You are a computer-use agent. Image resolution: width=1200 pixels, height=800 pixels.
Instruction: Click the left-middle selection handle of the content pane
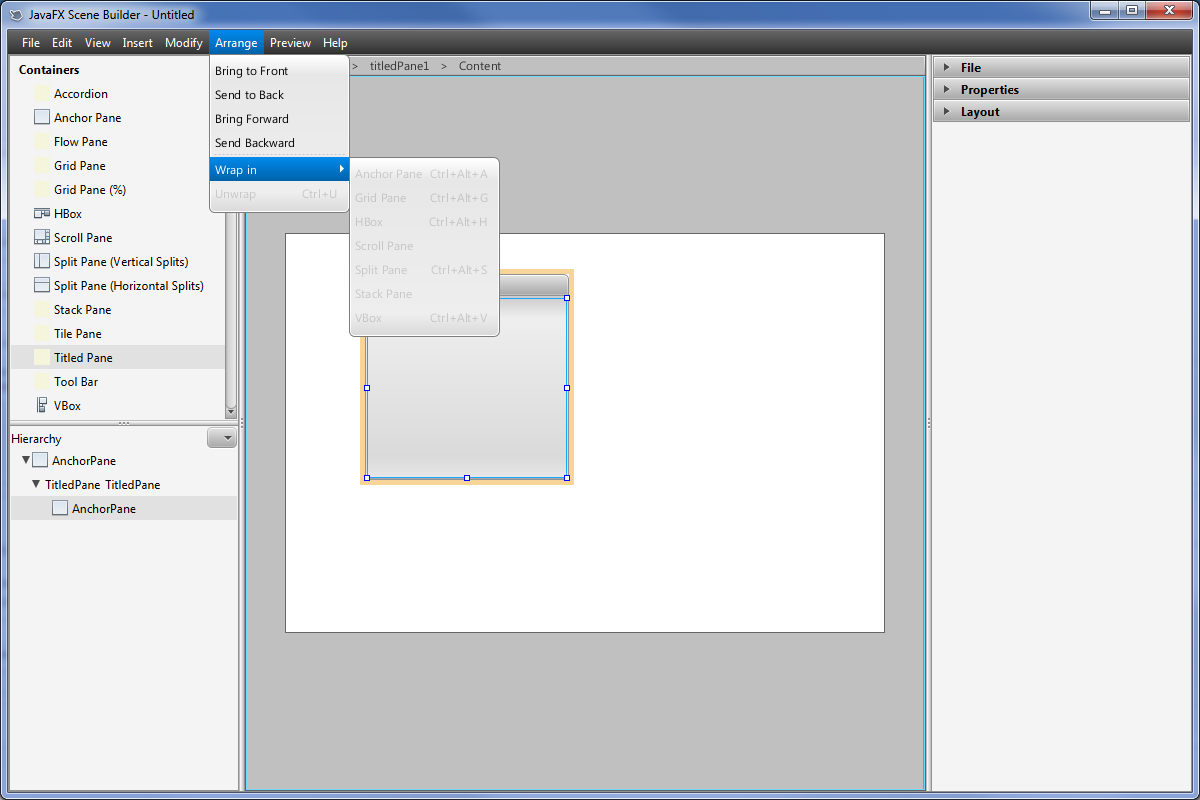click(367, 388)
